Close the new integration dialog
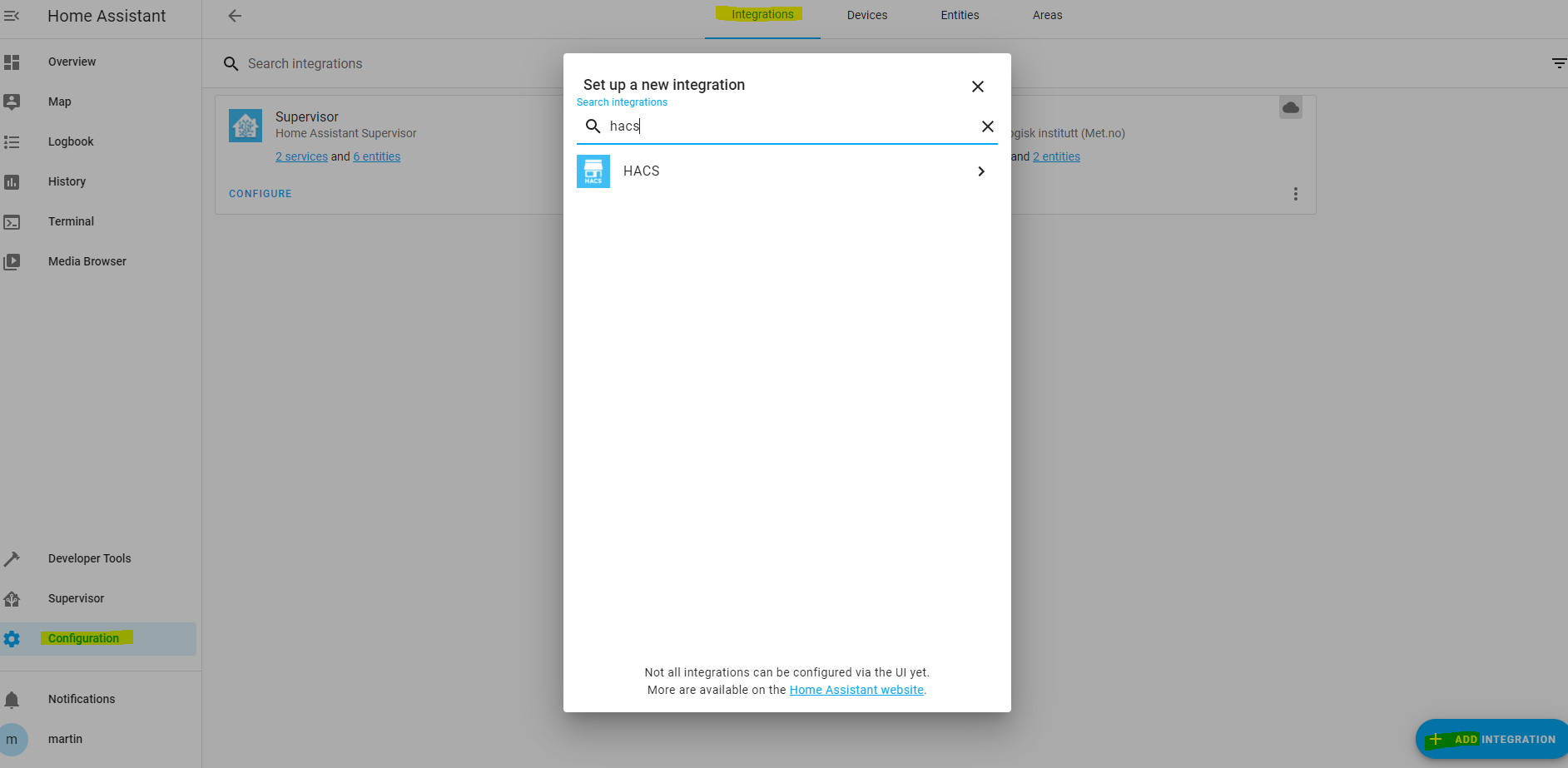Image resolution: width=1568 pixels, height=768 pixels. pyautogui.click(x=977, y=87)
